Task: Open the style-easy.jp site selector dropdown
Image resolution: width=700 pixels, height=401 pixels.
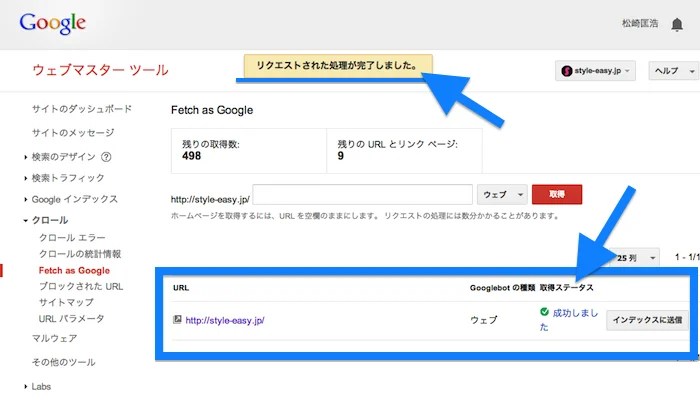Action: point(595,71)
